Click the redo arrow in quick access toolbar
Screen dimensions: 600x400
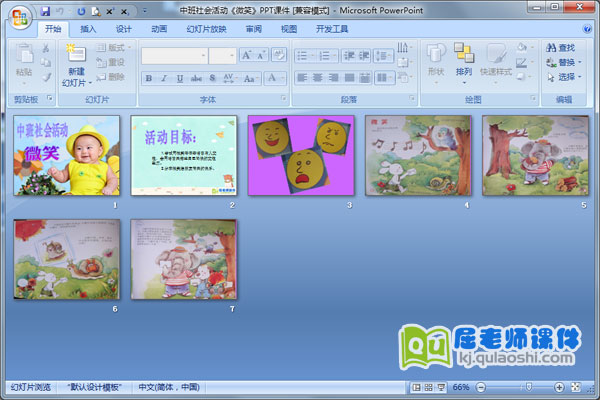(x=81, y=11)
